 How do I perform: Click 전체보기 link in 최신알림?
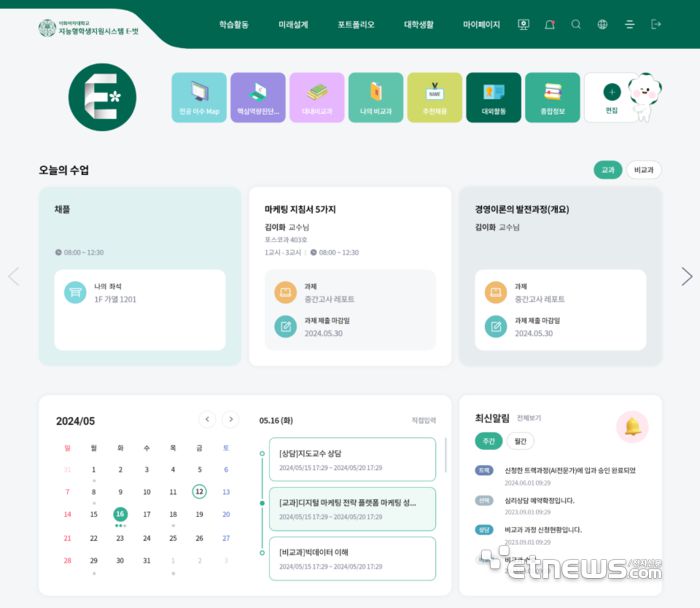pos(529,418)
